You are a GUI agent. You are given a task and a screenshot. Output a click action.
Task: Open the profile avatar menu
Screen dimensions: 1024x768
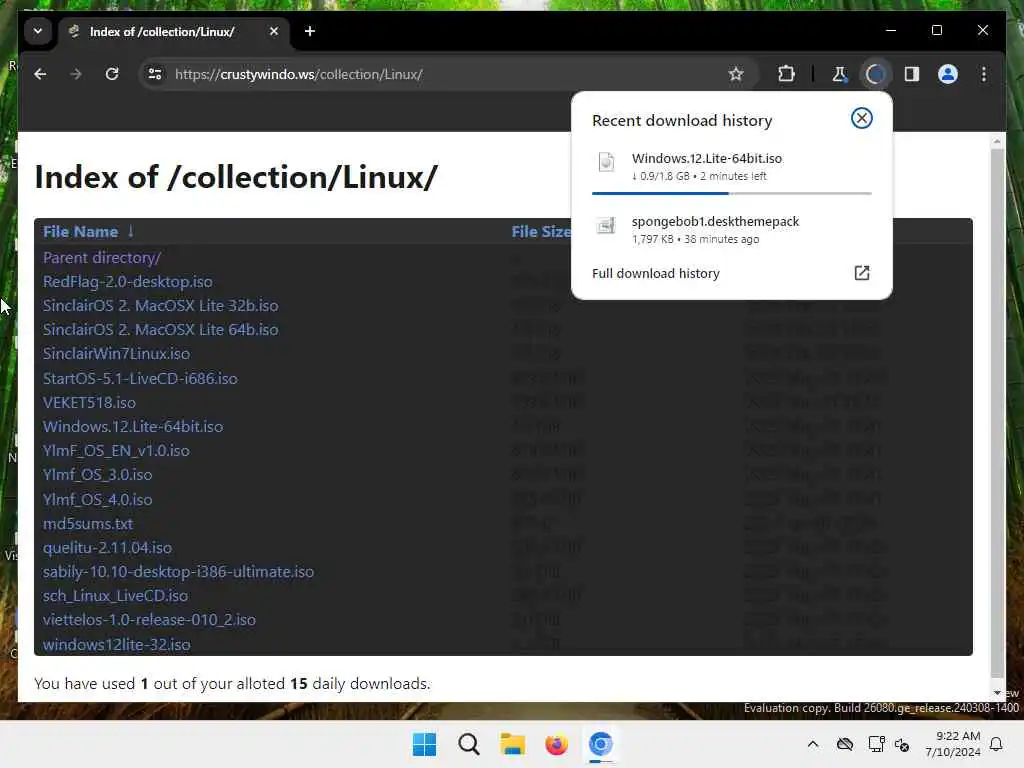pyautogui.click(x=948, y=74)
